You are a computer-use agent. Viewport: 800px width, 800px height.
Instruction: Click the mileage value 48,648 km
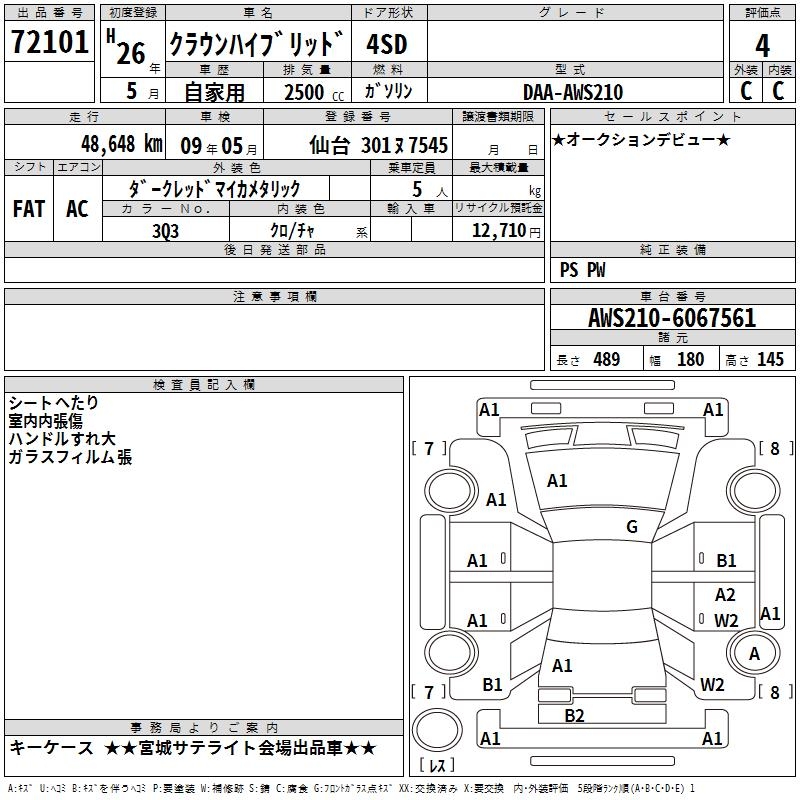pos(122,144)
